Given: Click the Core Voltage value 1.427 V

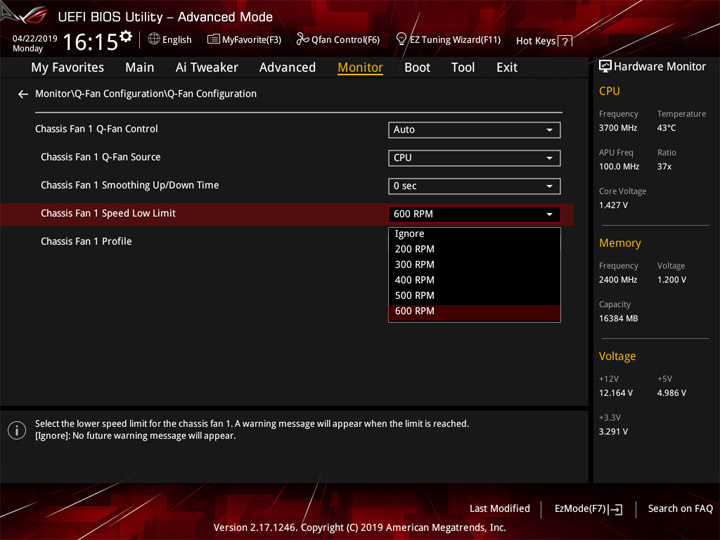Looking at the screenshot, I should click(x=613, y=205).
